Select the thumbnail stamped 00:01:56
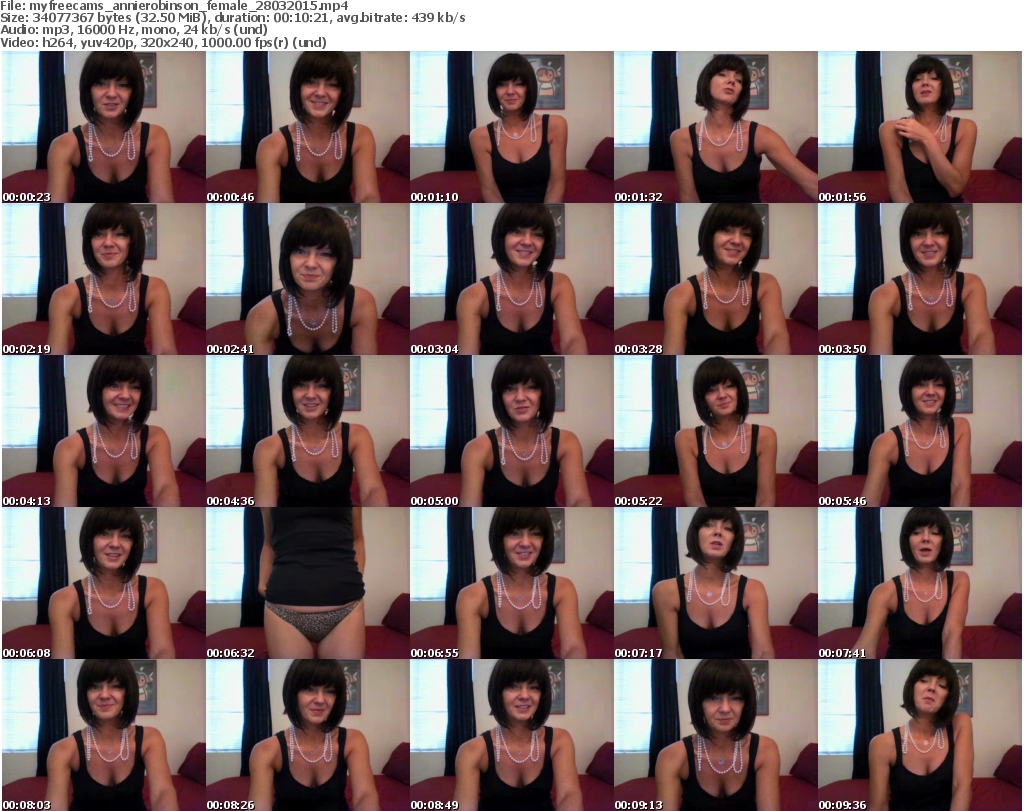The height and width of the screenshot is (811, 1024). [x=920, y=127]
